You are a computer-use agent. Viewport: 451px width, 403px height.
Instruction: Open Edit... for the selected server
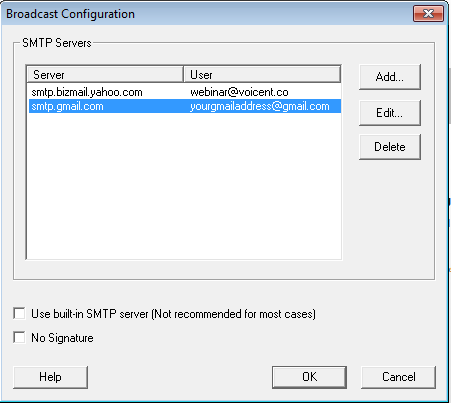point(390,113)
